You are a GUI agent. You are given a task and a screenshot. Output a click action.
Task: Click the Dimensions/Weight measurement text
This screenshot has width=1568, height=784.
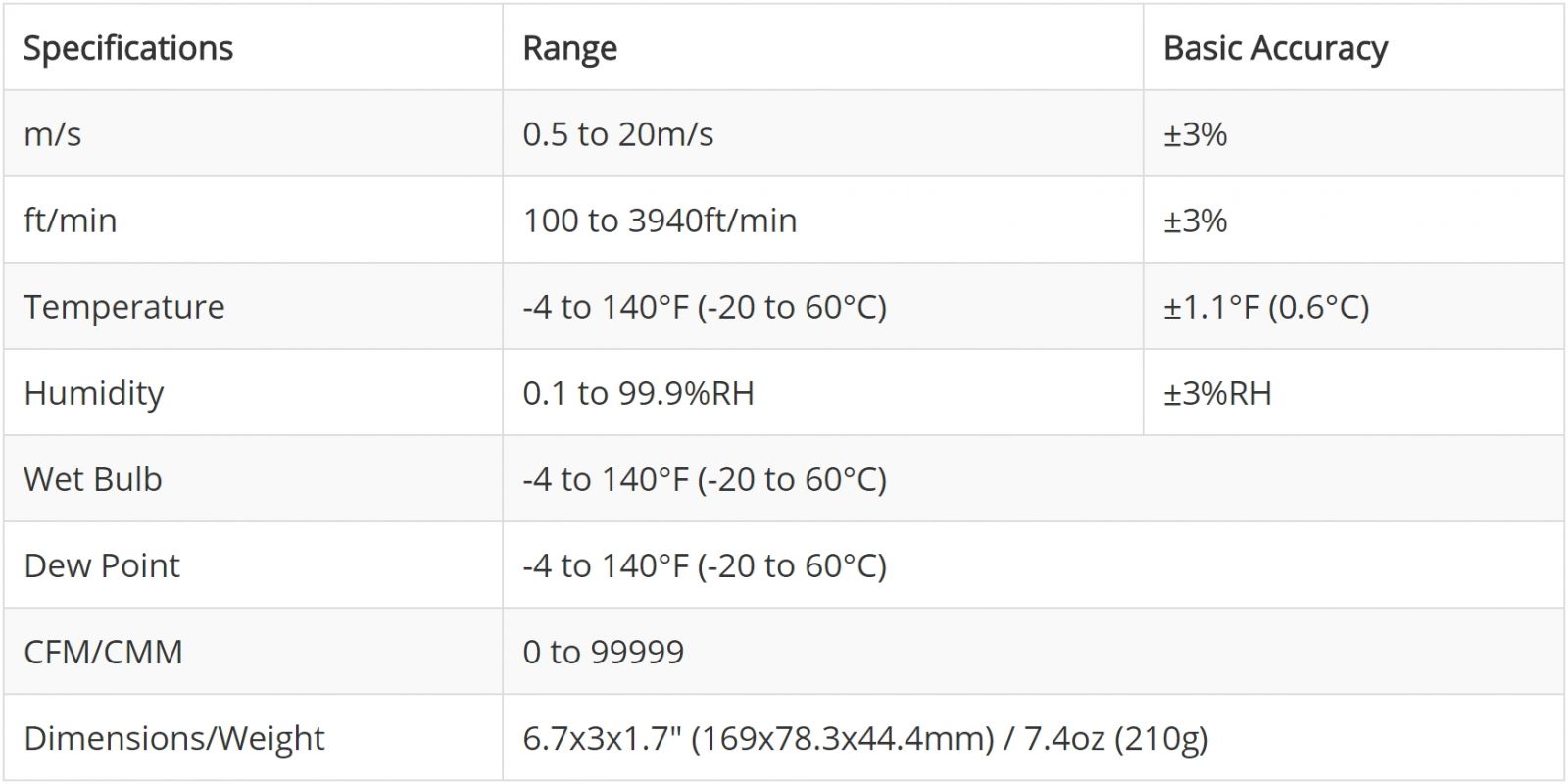pos(865,738)
